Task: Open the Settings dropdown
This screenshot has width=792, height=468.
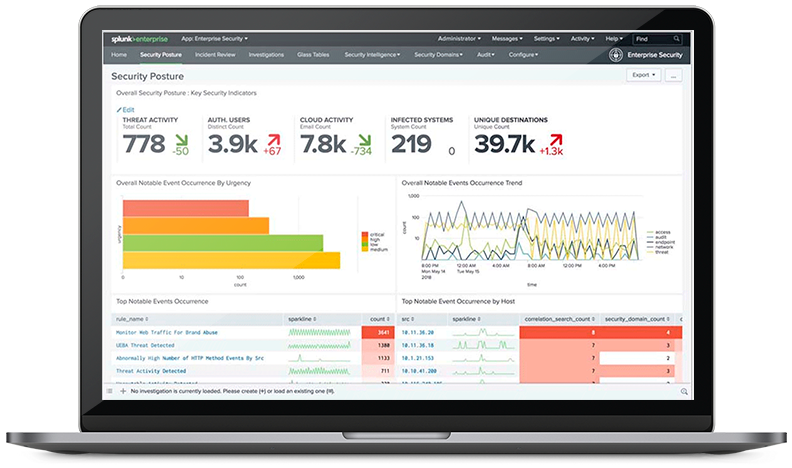Action: point(546,39)
